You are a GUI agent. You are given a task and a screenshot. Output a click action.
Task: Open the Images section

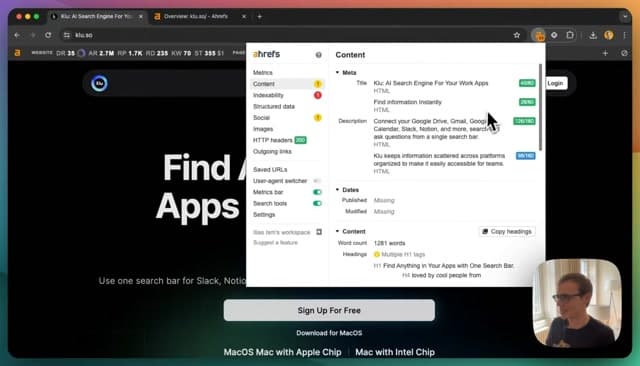pyautogui.click(x=263, y=129)
